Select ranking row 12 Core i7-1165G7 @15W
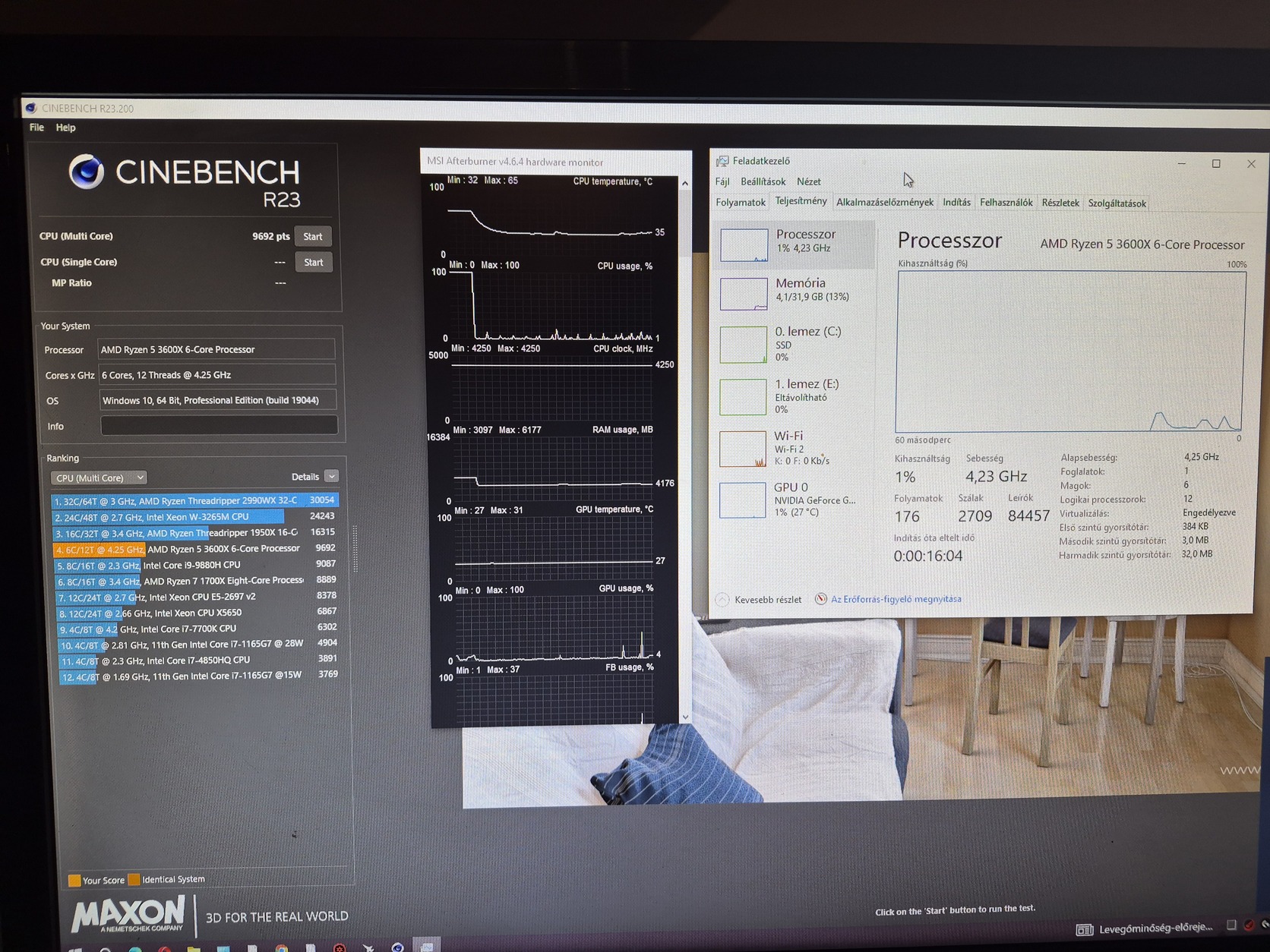The image size is (1270, 952). [199, 675]
